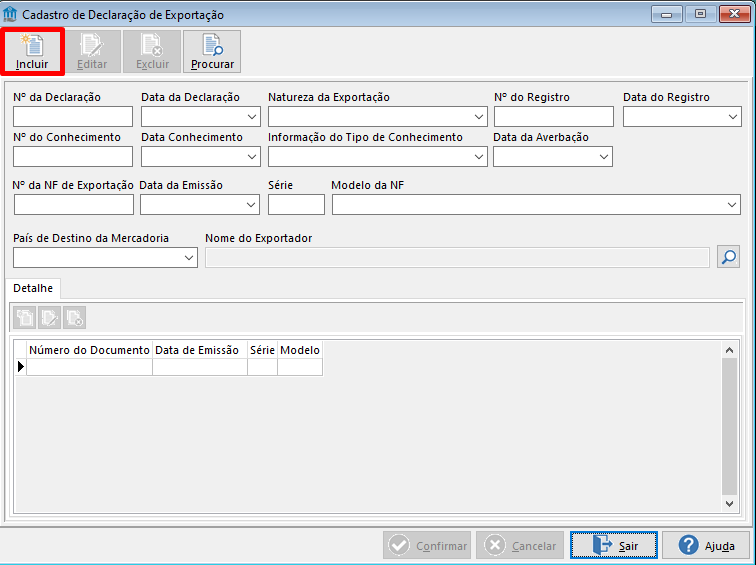The height and width of the screenshot is (565, 756).
Task: Click the Cancelar button
Action: pos(520,545)
